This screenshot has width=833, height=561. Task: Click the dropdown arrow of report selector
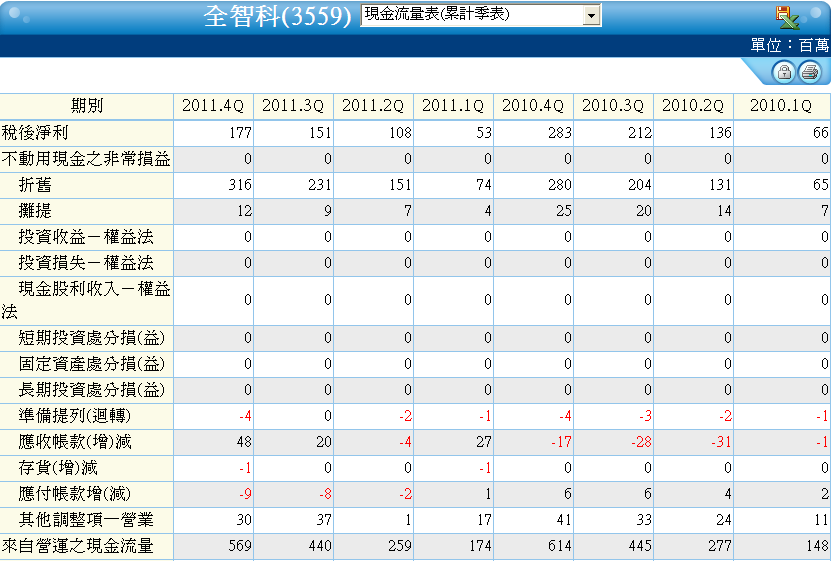[x=591, y=15]
